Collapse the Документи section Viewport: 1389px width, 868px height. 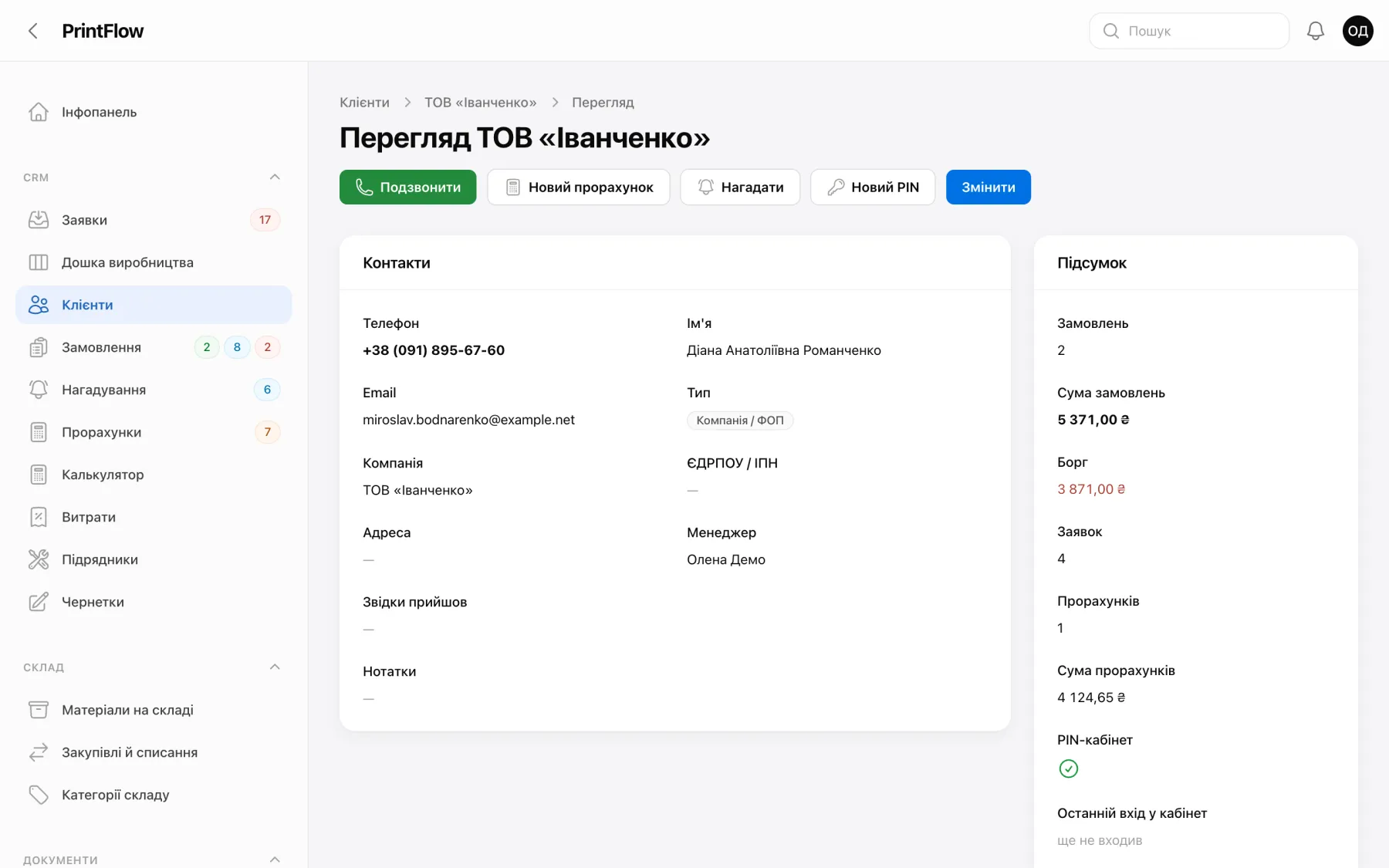275,859
